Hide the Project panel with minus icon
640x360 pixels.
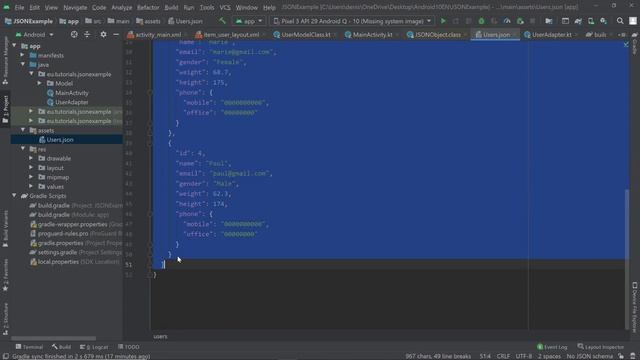116,35
